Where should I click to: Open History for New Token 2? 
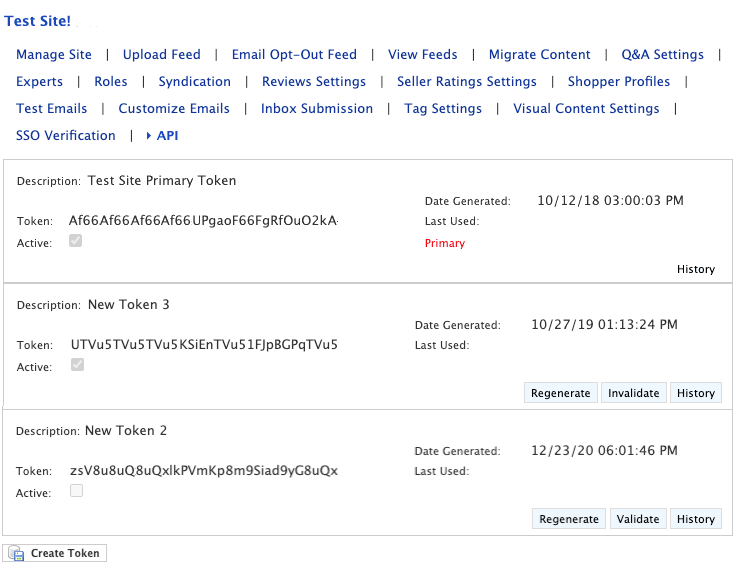point(696,519)
